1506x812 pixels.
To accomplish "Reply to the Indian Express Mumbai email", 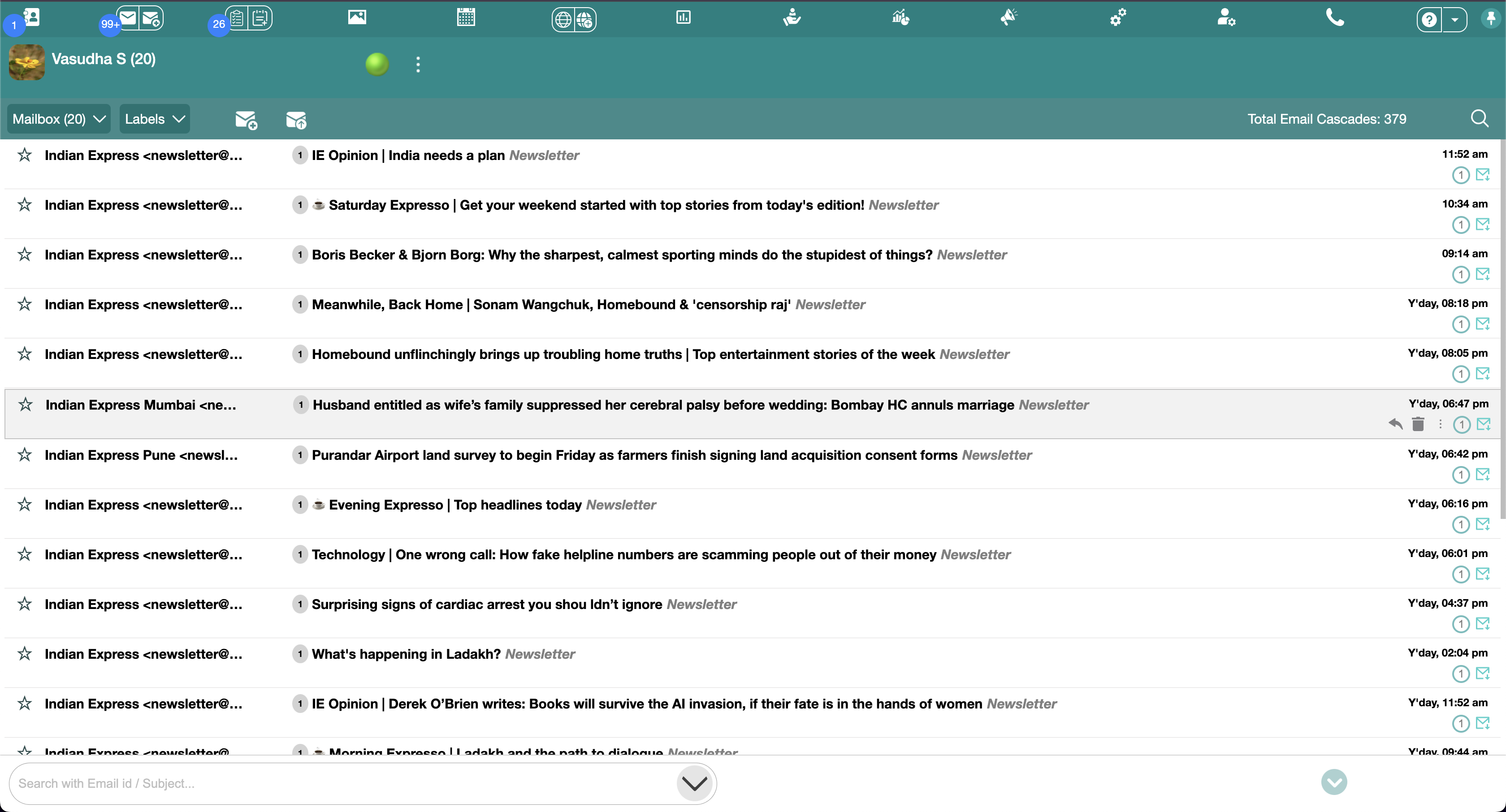I will [x=1395, y=424].
